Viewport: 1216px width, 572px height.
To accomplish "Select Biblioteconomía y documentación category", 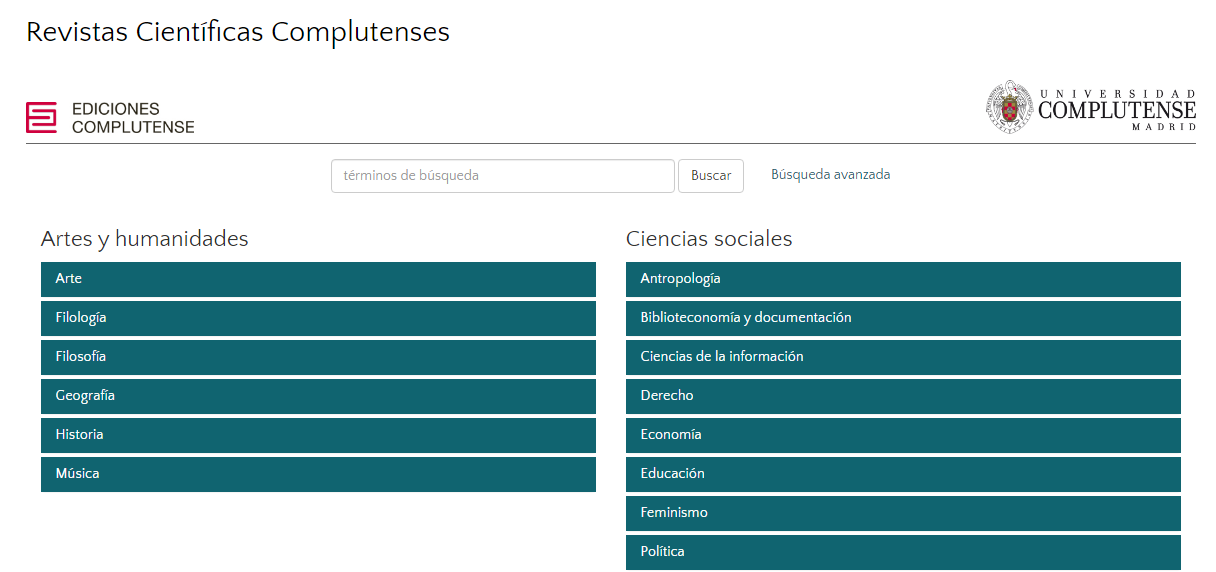I will click(x=903, y=318).
